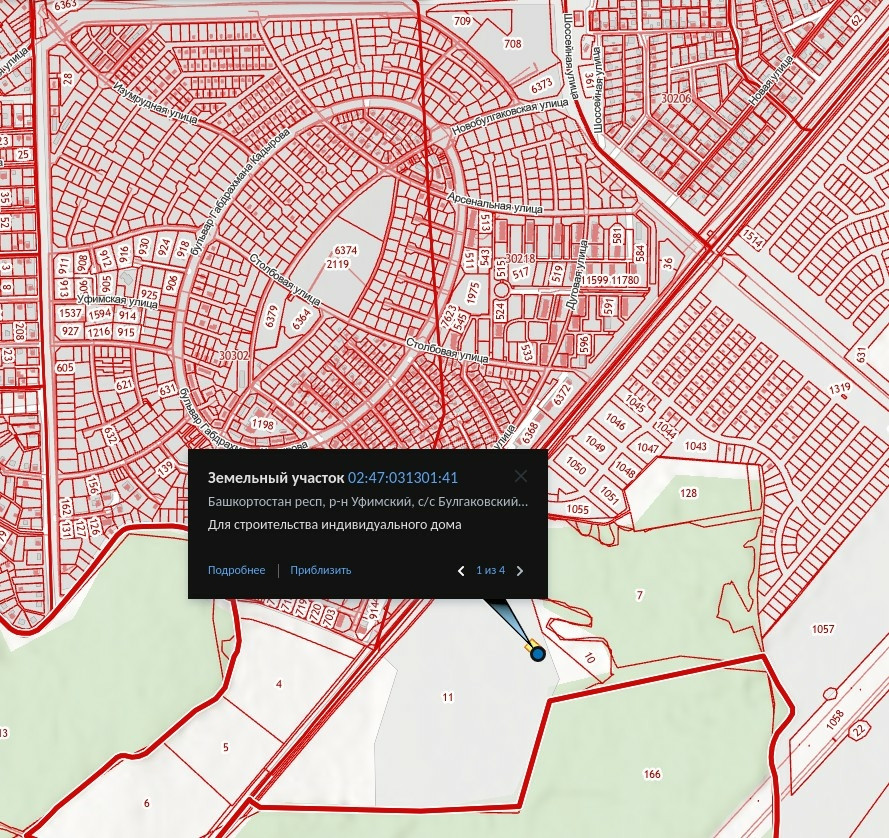Select parcel labeled 1057 on map
Screen dimensions: 889x838
click(x=823, y=629)
